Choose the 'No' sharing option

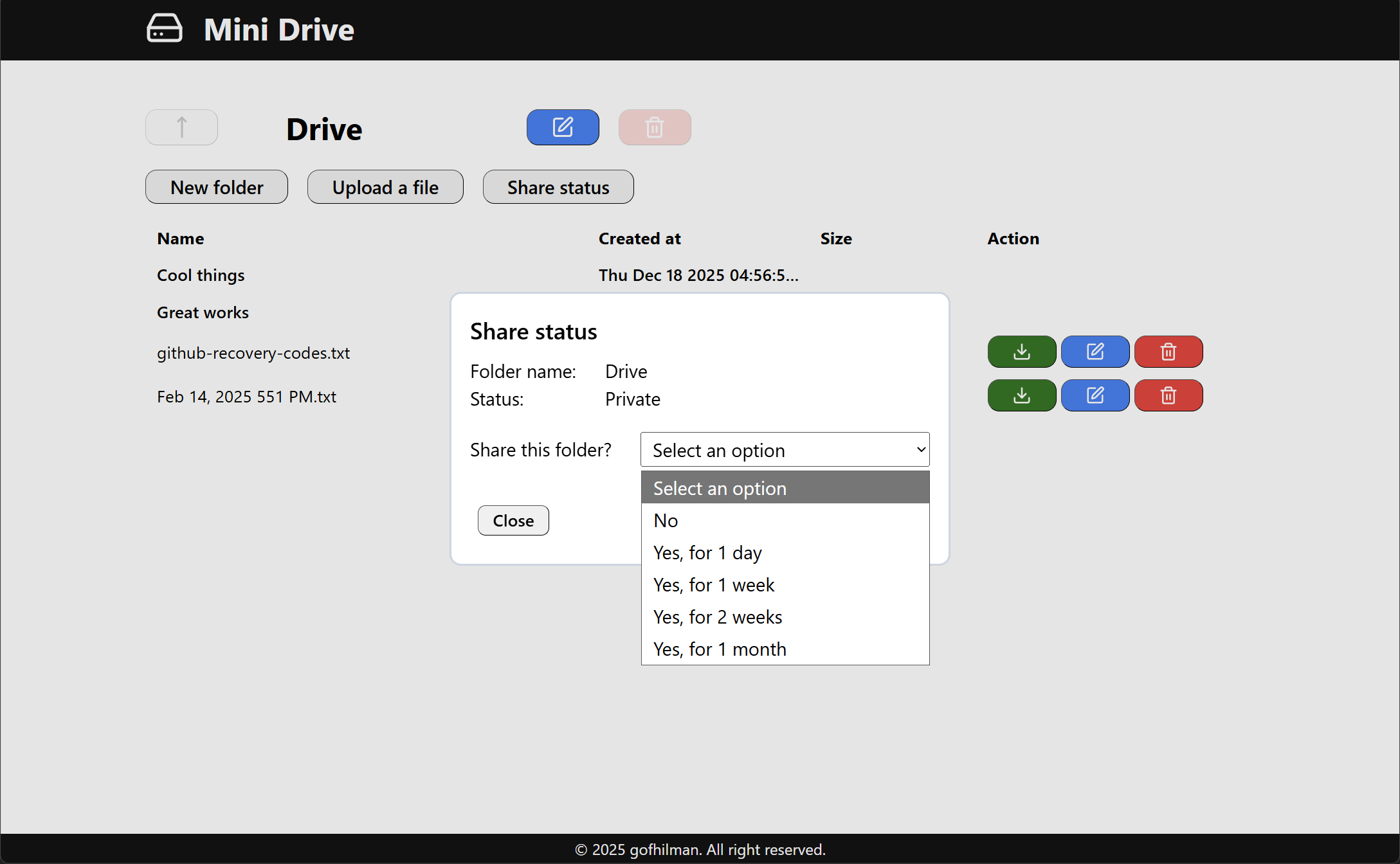[666, 521]
